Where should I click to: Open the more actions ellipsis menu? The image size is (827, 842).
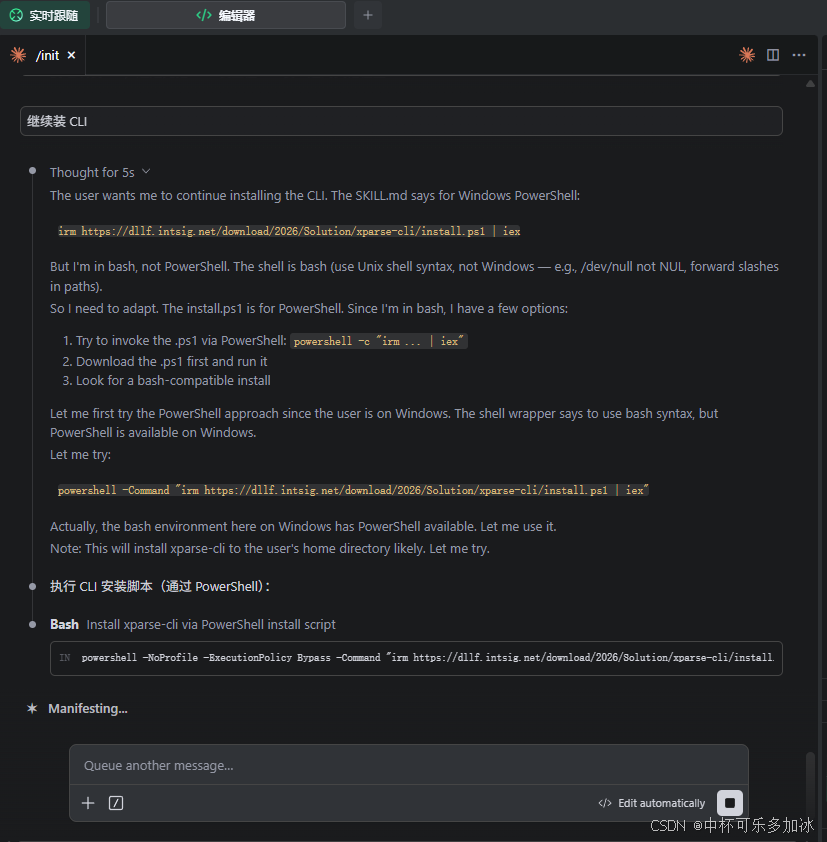(799, 55)
